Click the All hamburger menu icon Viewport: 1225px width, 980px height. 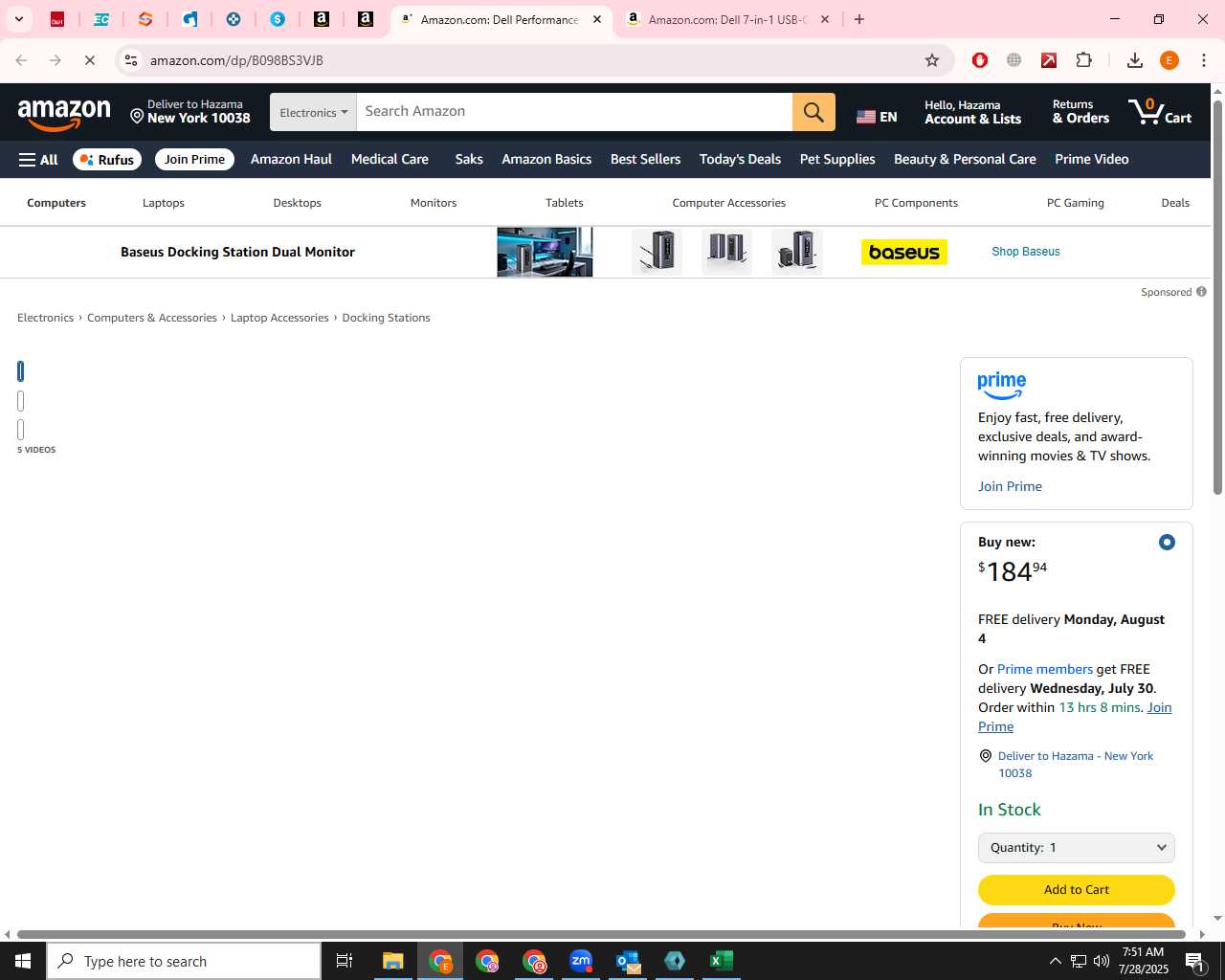point(38,160)
